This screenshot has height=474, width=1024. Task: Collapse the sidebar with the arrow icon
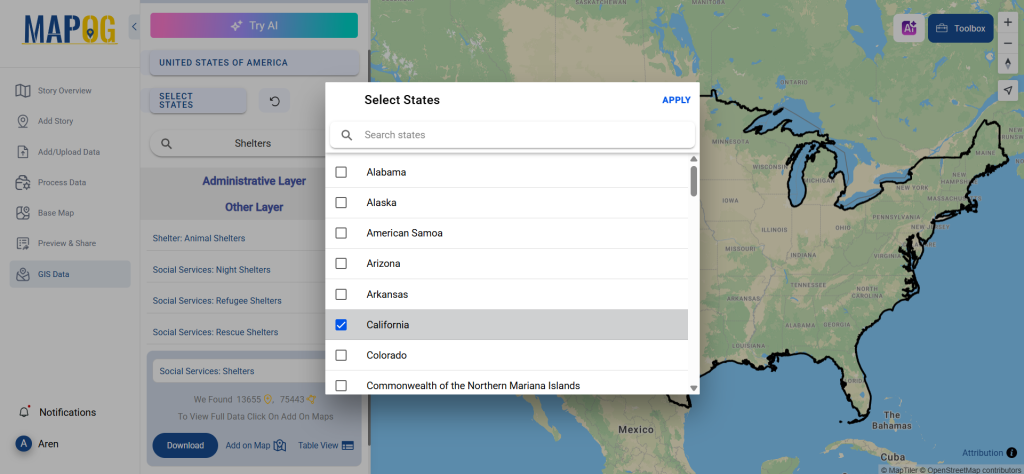coord(134,27)
